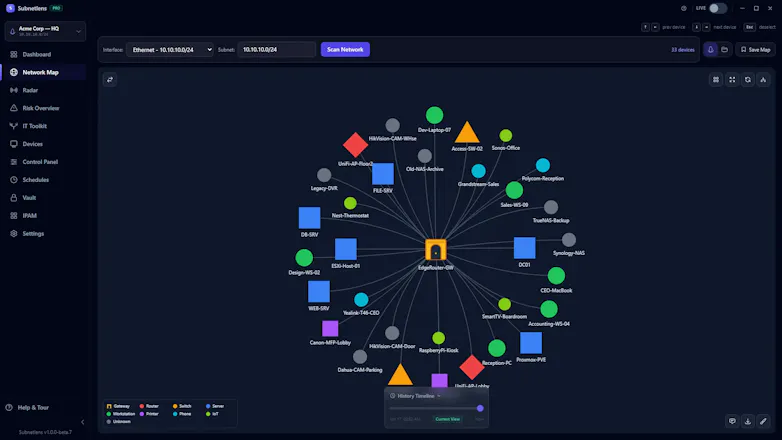
Task: Click the 33 devices count
Action: [682, 50]
